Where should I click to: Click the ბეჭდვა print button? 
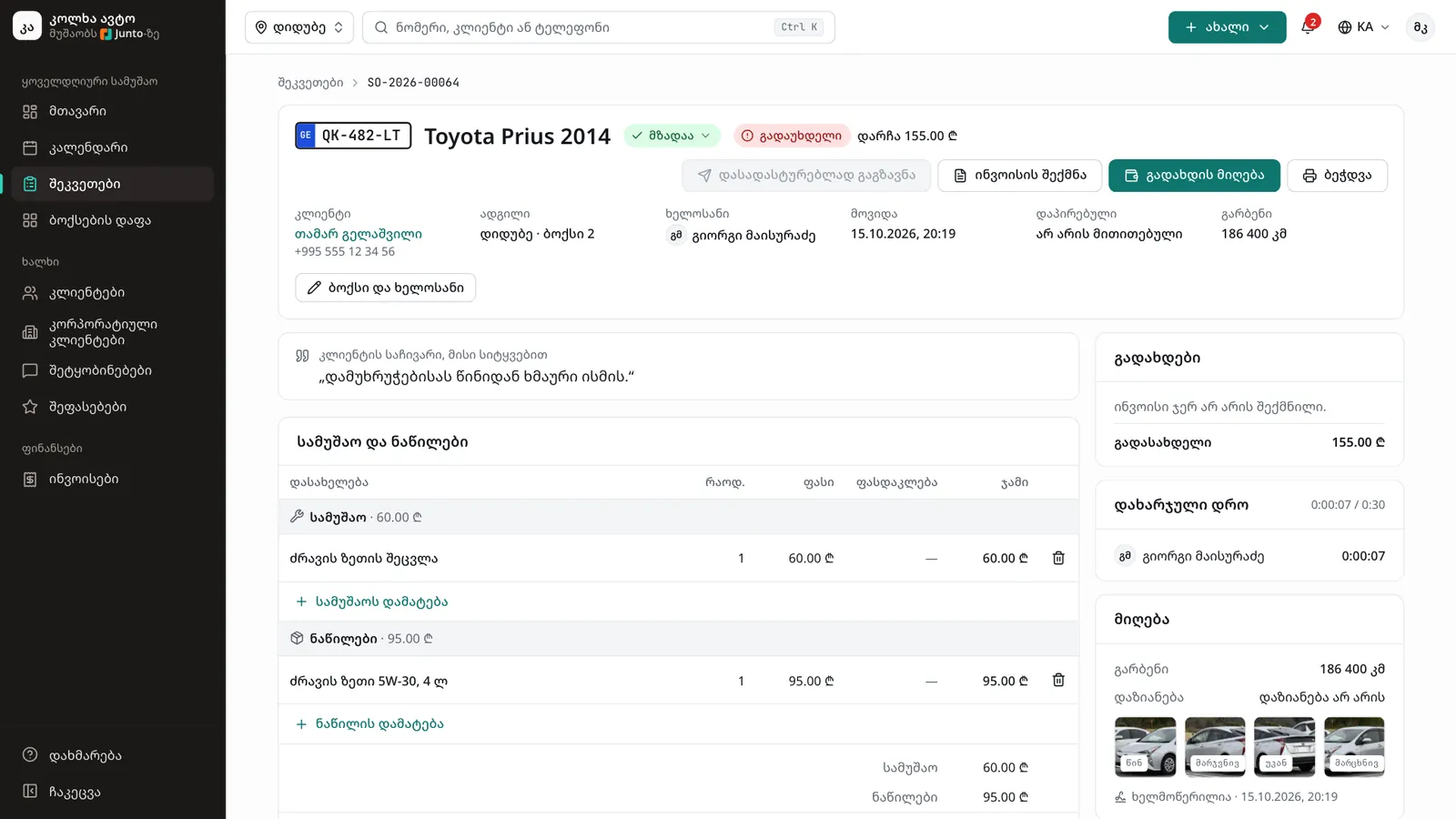click(x=1337, y=176)
